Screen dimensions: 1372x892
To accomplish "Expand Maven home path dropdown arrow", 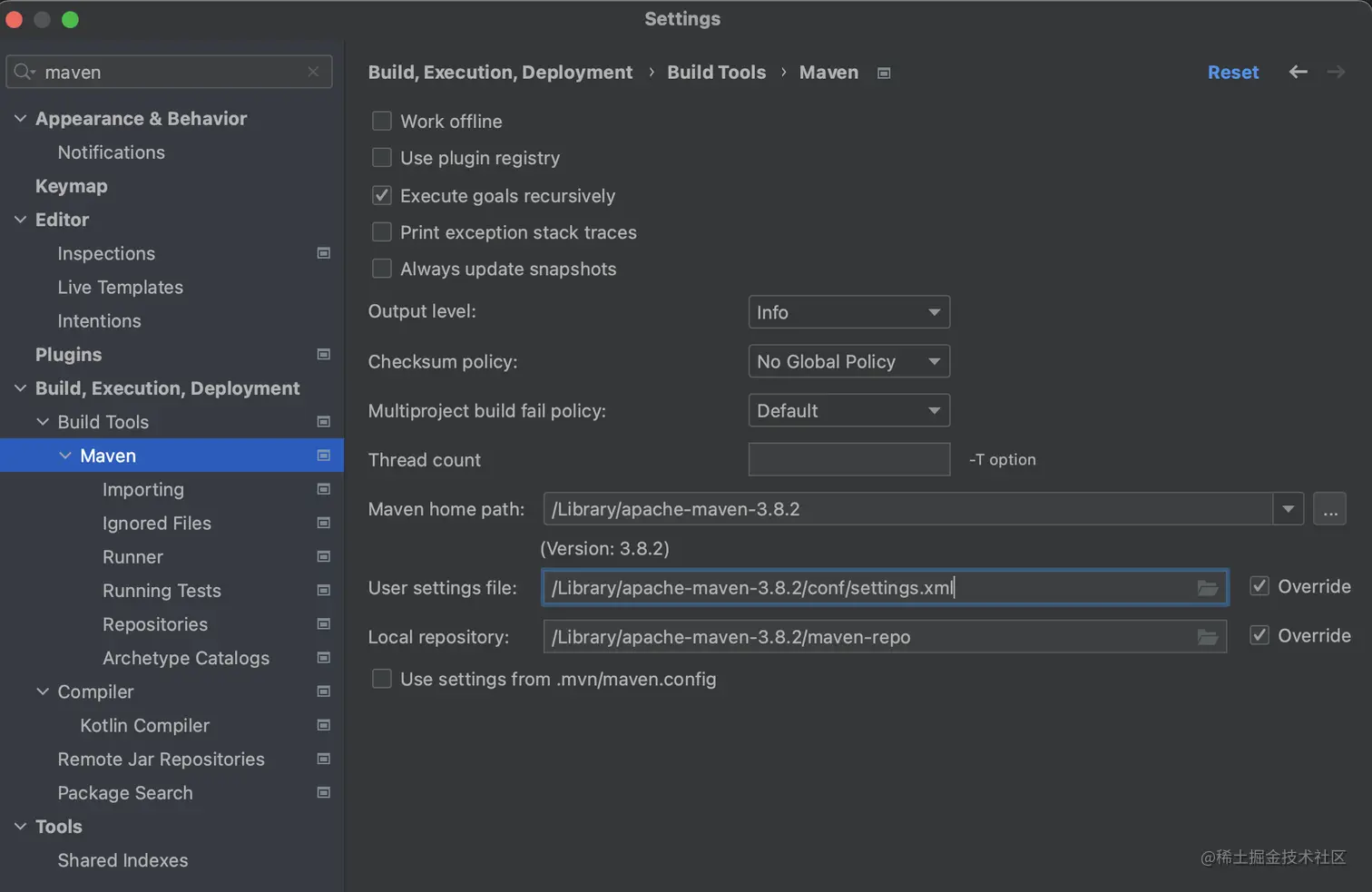I will click(x=1288, y=509).
